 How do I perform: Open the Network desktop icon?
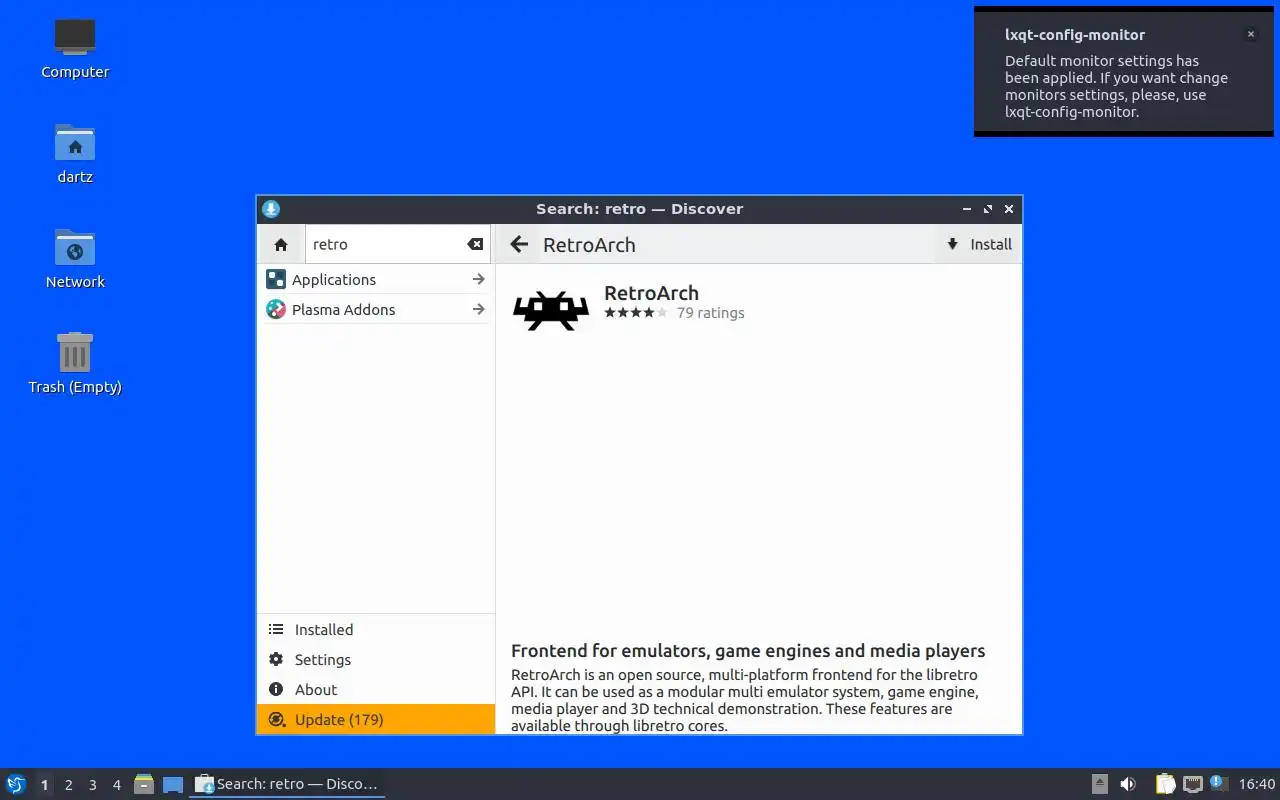click(75, 258)
